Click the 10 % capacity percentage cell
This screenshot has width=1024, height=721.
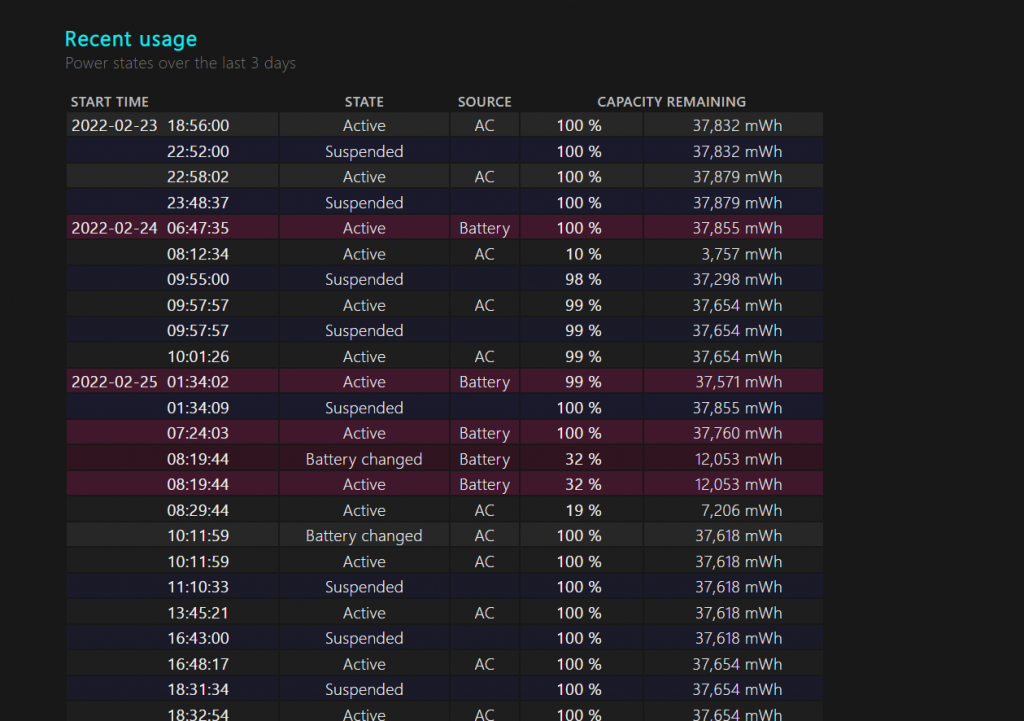pyautogui.click(x=579, y=254)
